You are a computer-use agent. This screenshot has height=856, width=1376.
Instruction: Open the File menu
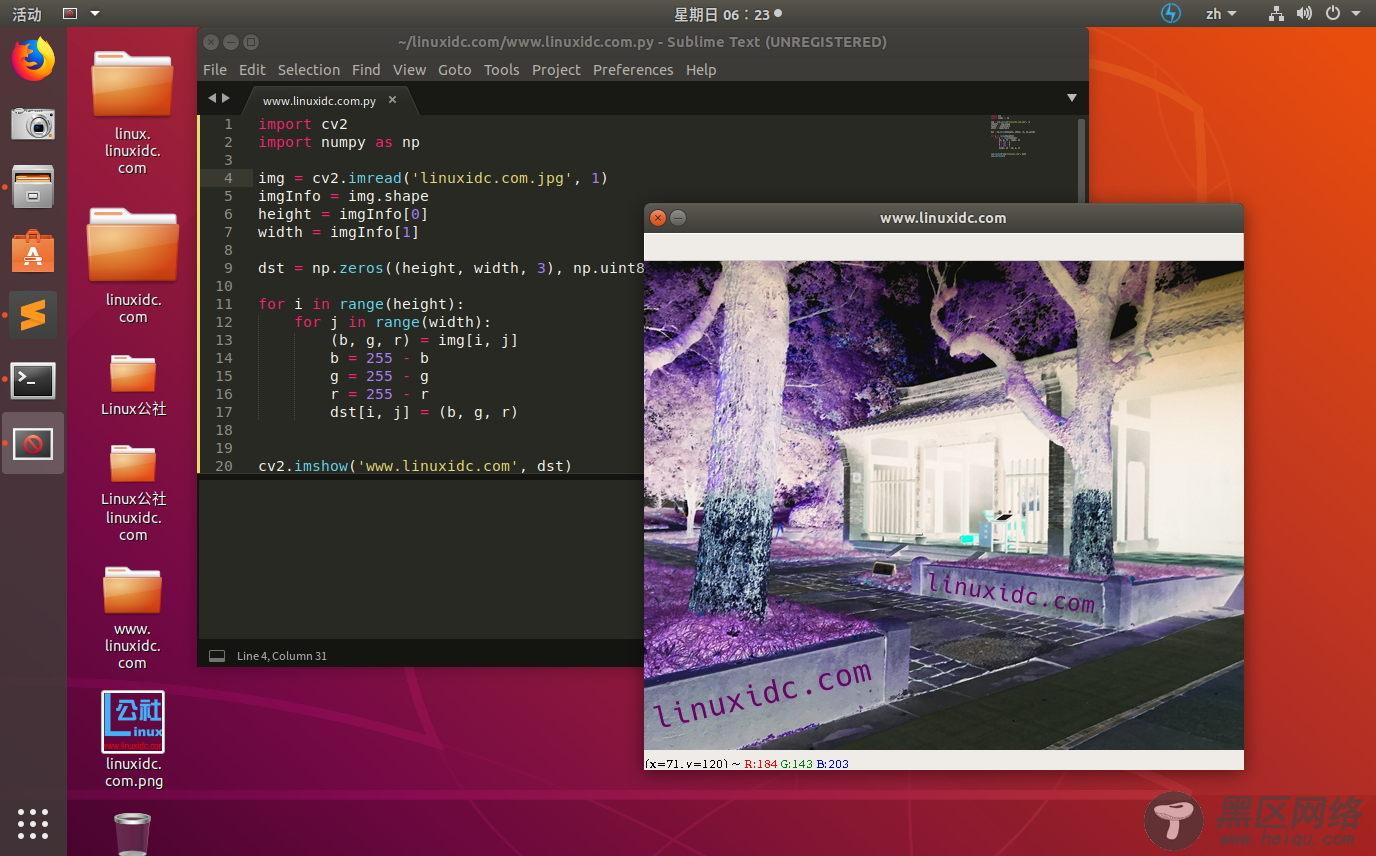(215, 70)
